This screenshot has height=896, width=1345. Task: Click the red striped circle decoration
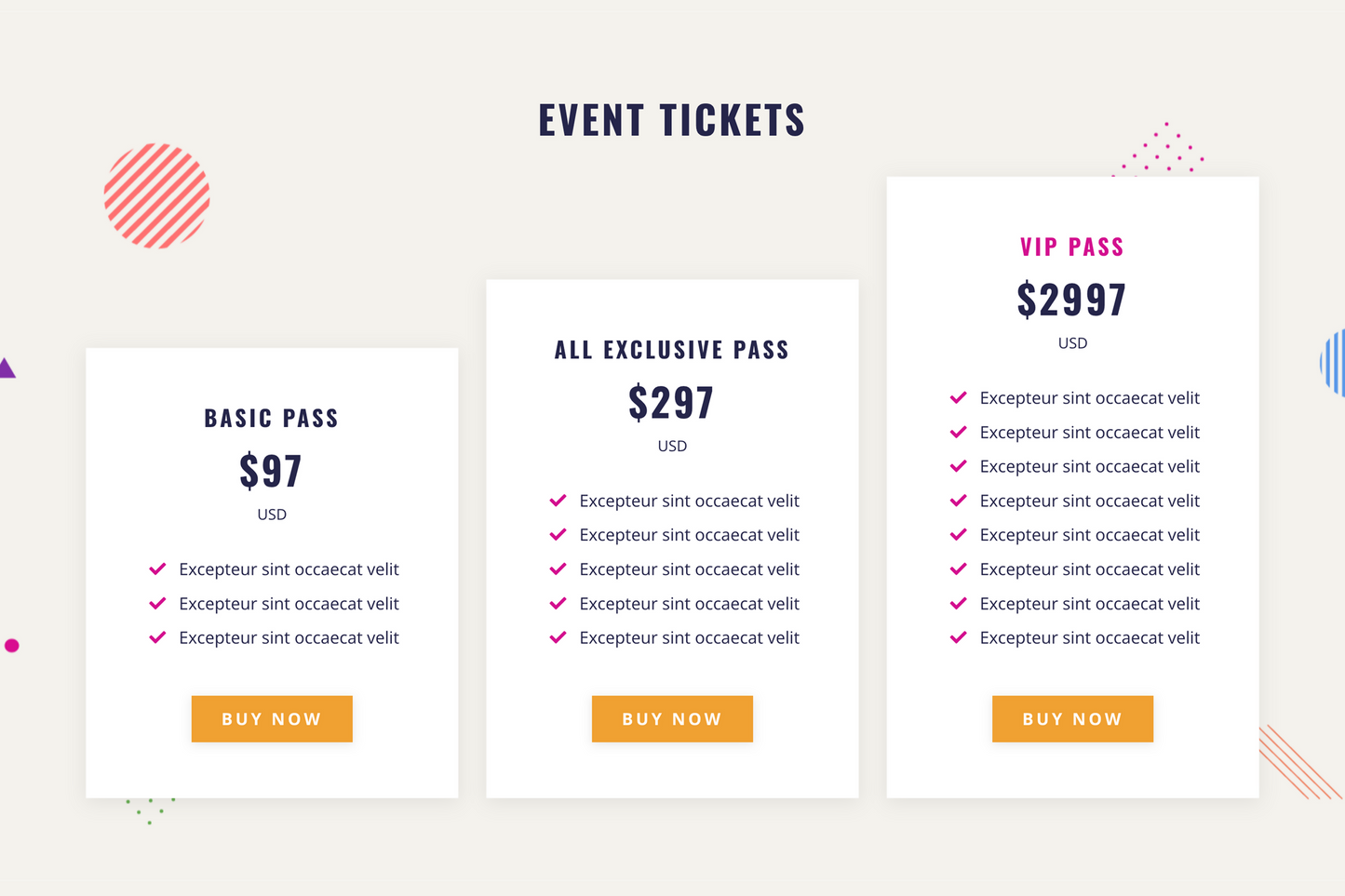coord(156,195)
